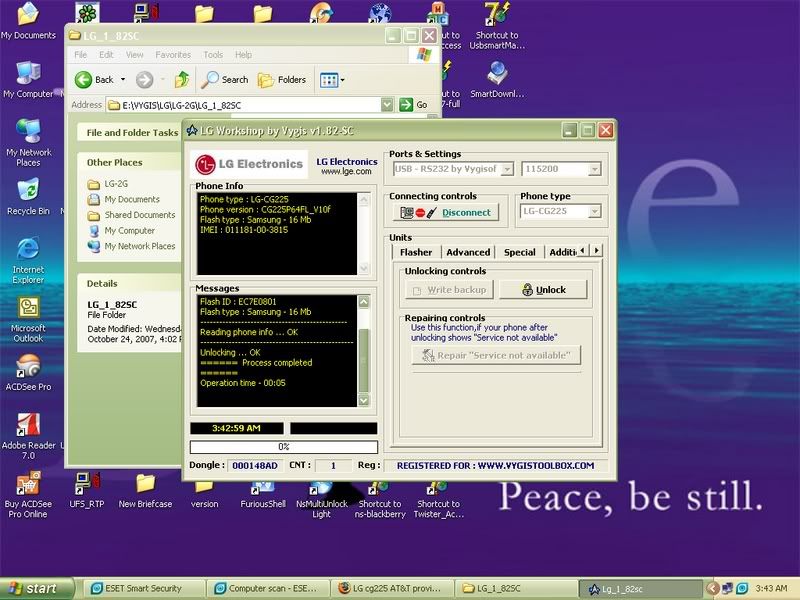Click the Disconnect button
This screenshot has height=600, width=800.
(x=445, y=212)
